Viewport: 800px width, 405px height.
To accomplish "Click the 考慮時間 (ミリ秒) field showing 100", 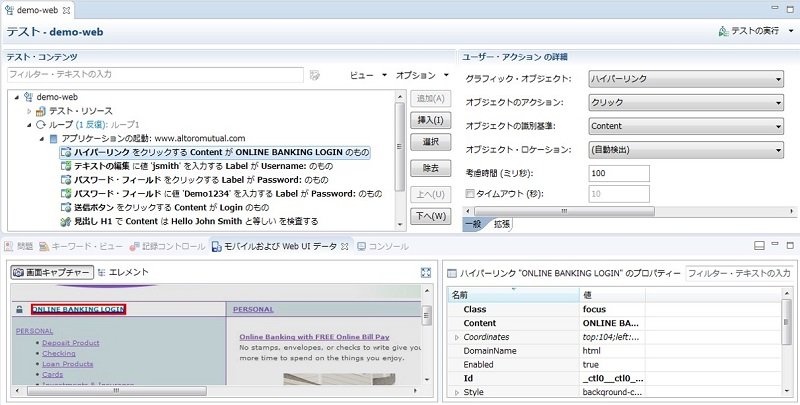I will 619,173.
